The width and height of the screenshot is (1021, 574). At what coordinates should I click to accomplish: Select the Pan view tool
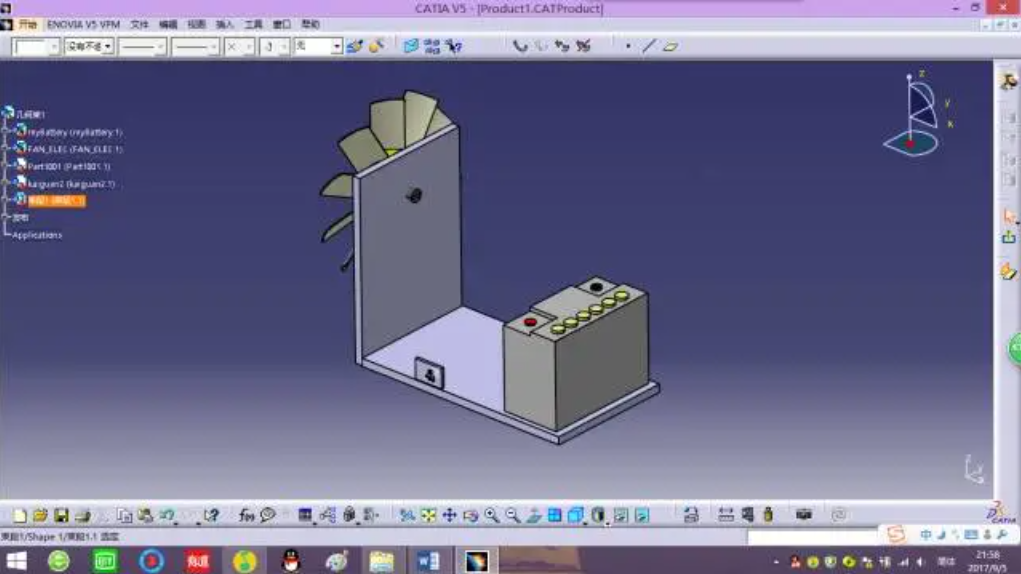pos(450,516)
